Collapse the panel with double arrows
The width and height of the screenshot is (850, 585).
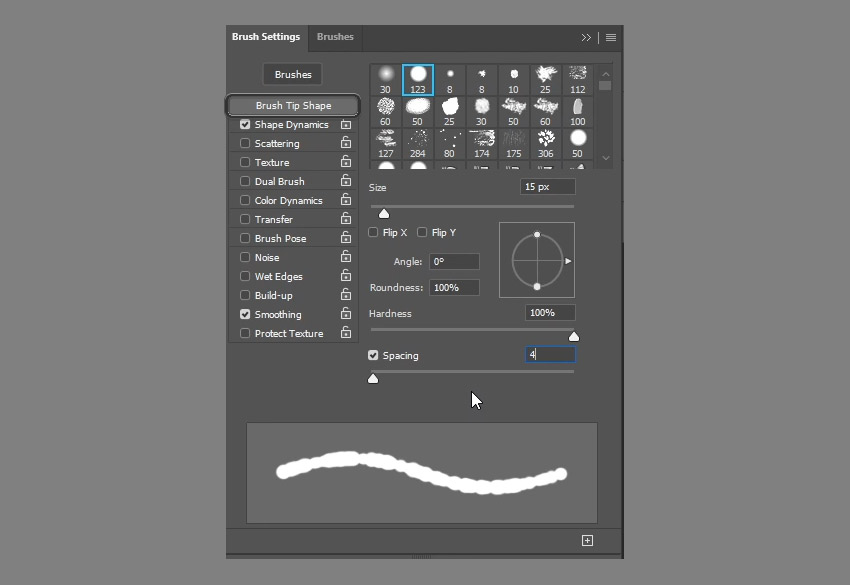587,37
